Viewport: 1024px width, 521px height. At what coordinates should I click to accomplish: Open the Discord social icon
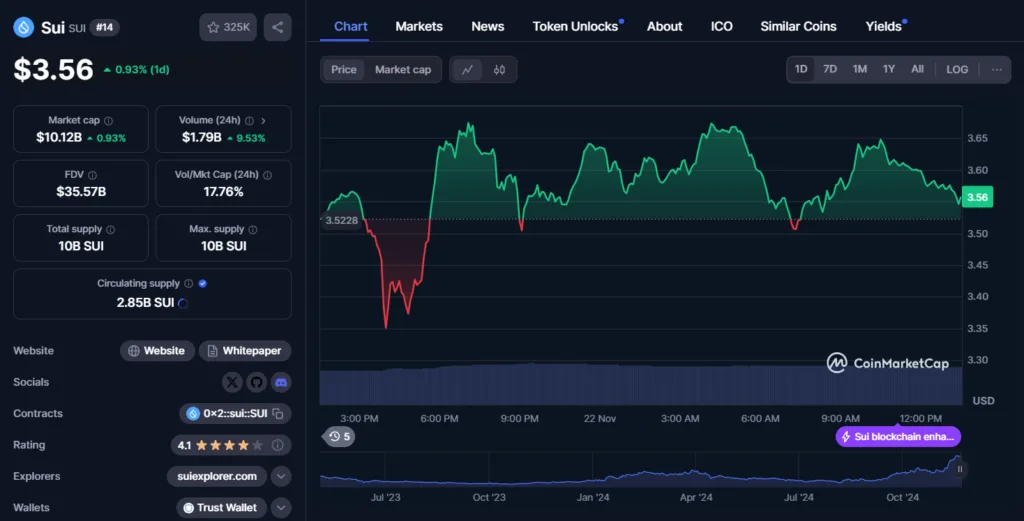[281, 382]
